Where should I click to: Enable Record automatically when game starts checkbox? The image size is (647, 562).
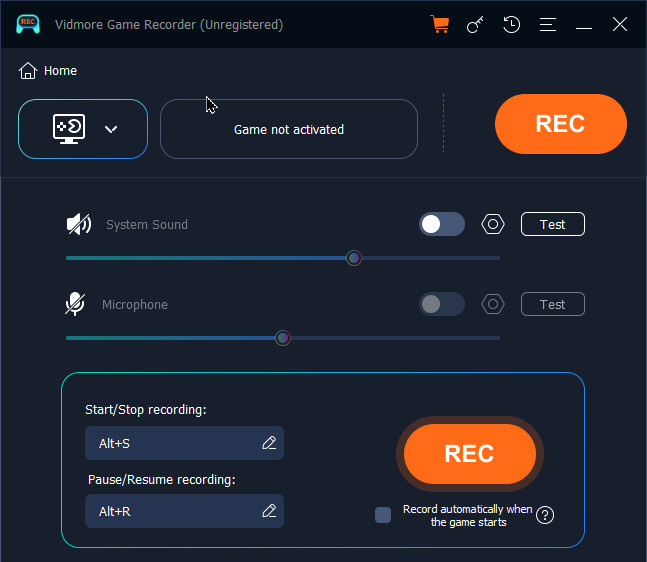pos(383,515)
